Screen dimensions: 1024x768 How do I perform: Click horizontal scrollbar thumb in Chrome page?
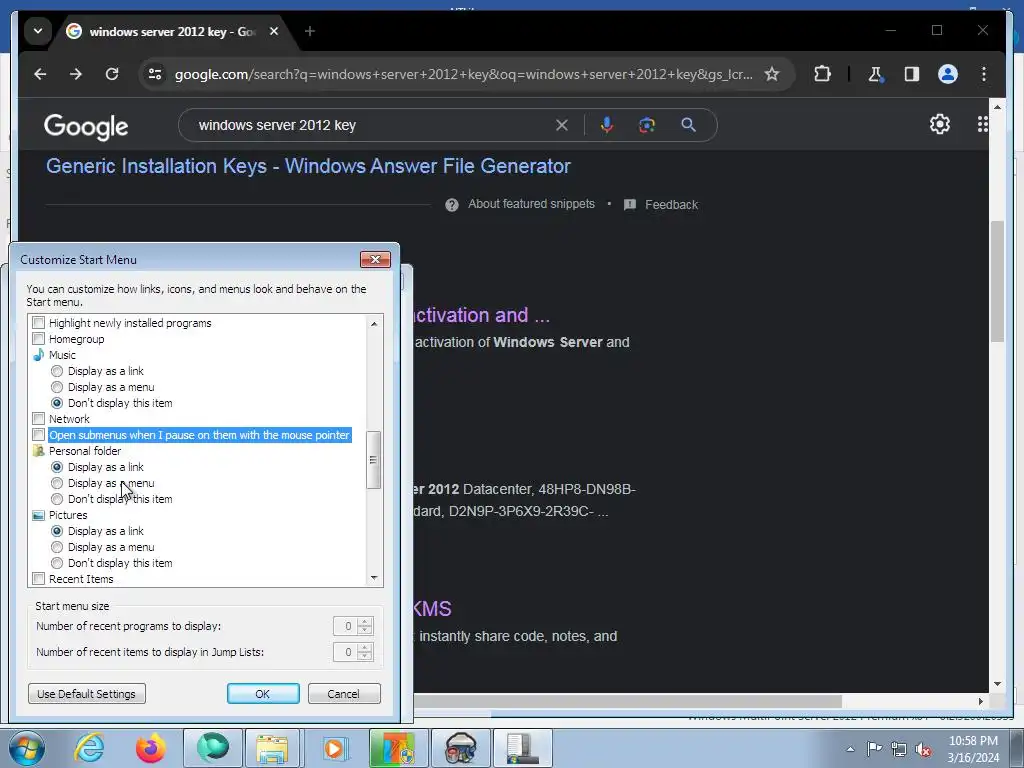point(627,701)
